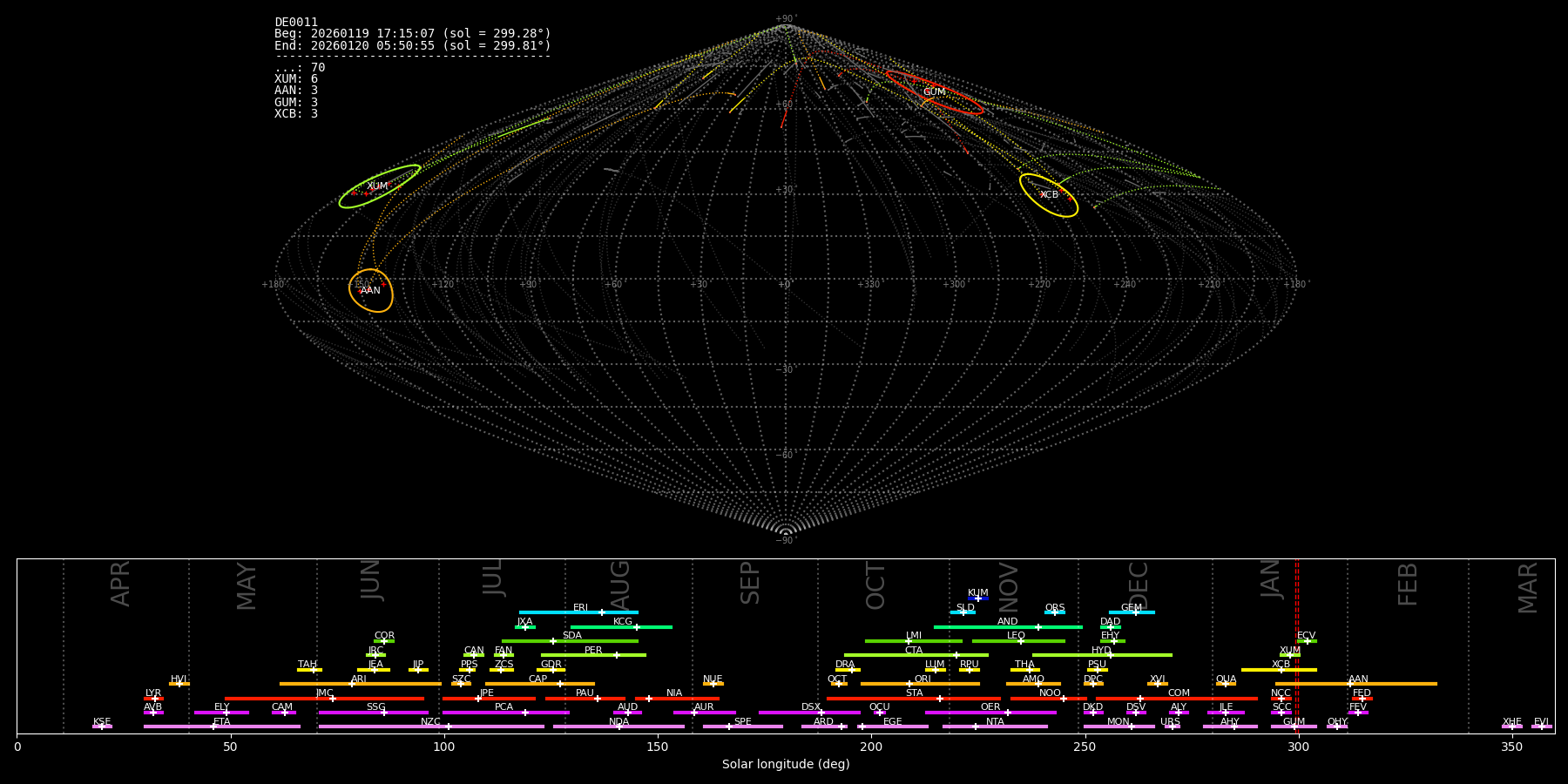Select the red dashed current solar longitude line

coord(1297,645)
